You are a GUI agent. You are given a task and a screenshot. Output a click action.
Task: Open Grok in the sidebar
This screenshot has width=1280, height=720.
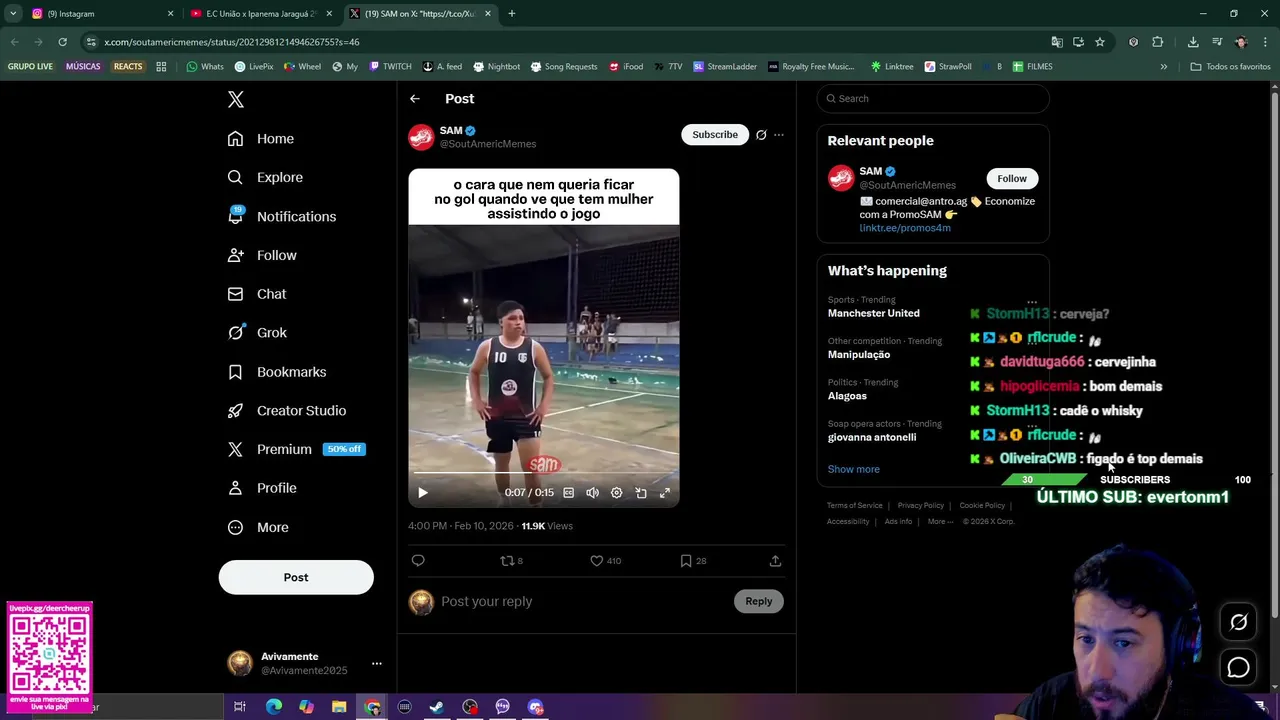pyautogui.click(x=257, y=333)
